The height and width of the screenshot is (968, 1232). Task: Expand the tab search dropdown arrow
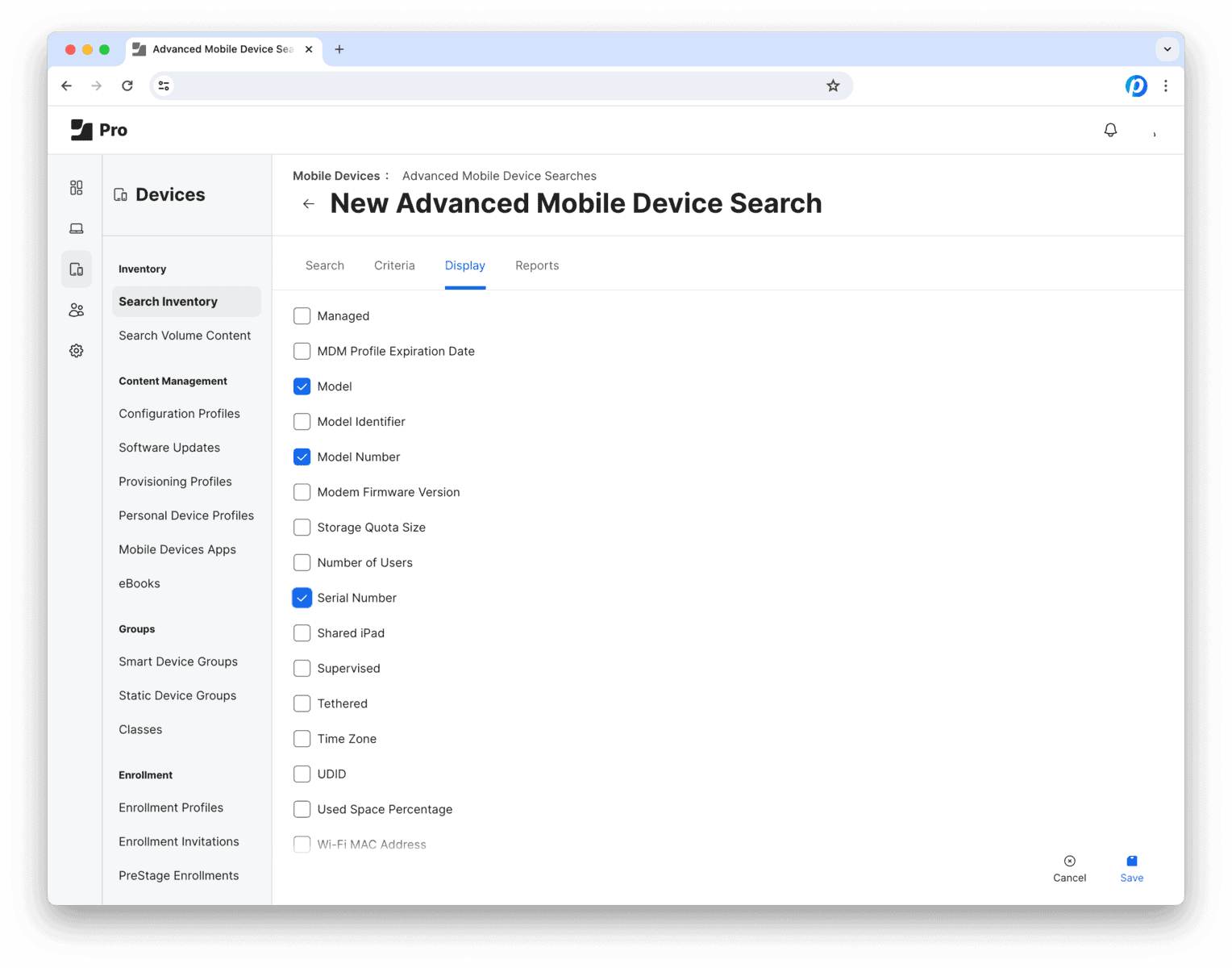point(1167,49)
